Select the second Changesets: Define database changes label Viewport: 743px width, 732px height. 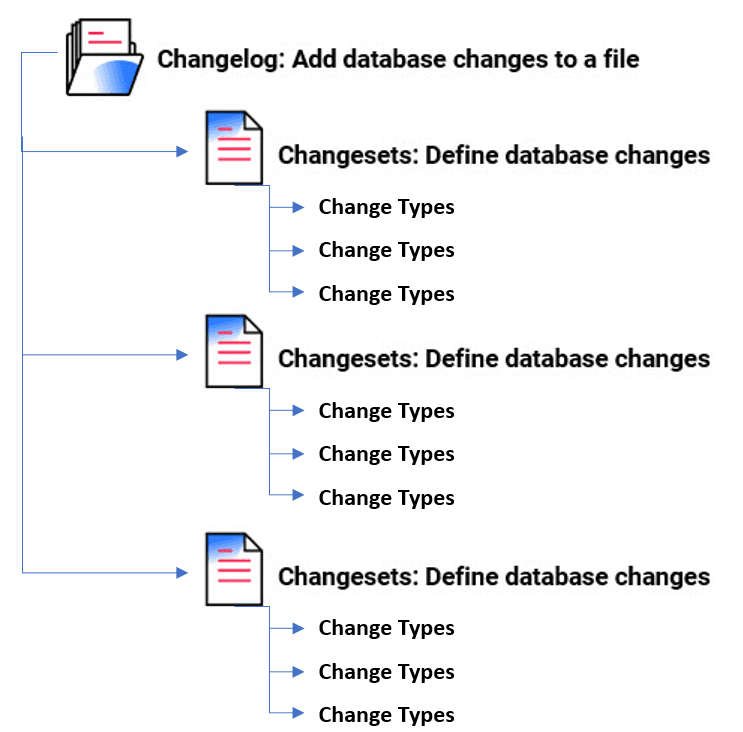tap(494, 358)
